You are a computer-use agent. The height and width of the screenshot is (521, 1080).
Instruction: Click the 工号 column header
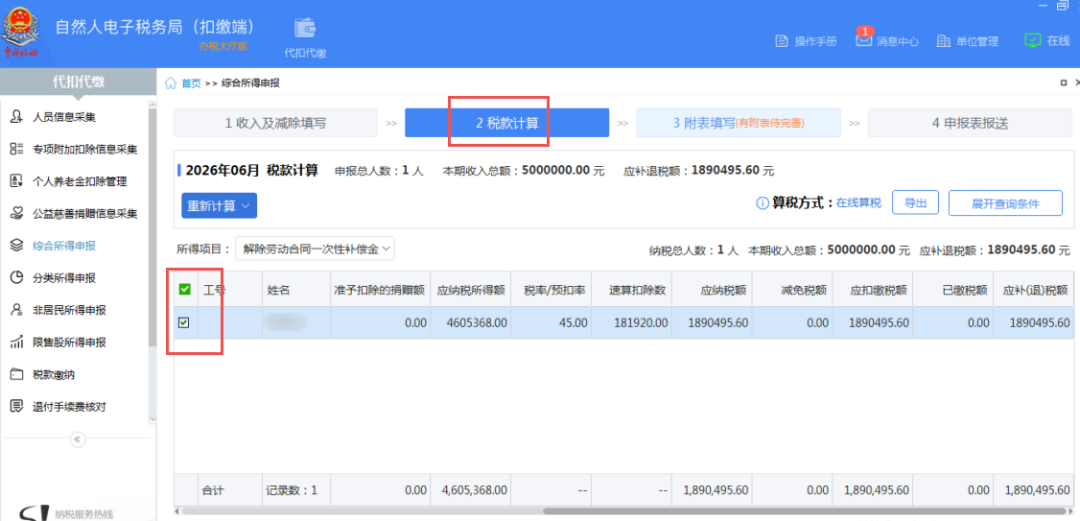point(230,289)
